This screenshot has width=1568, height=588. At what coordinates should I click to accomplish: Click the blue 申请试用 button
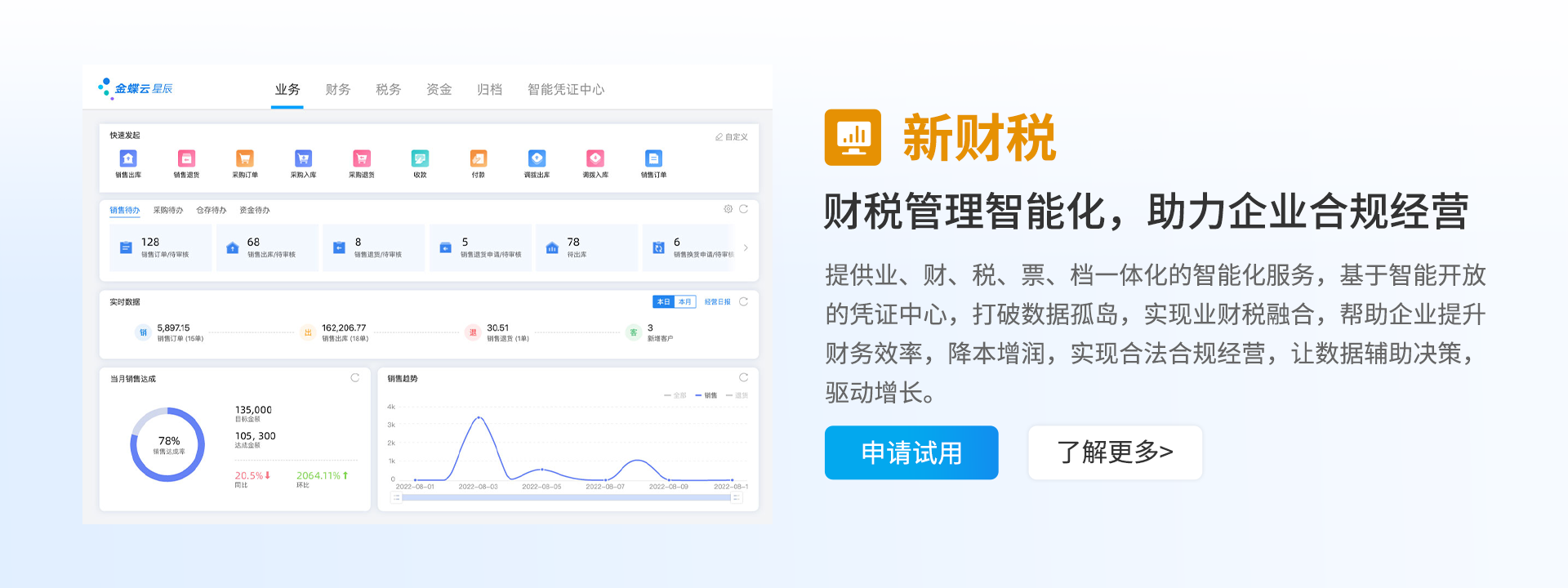(911, 452)
